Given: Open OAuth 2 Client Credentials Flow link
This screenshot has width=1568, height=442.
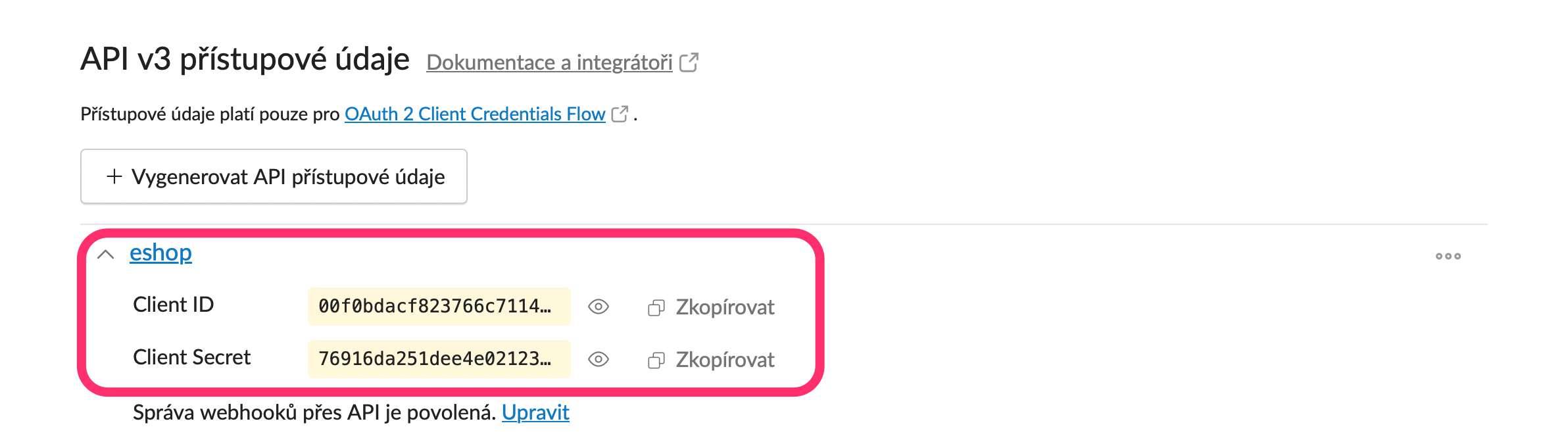Looking at the screenshot, I should click(475, 114).
